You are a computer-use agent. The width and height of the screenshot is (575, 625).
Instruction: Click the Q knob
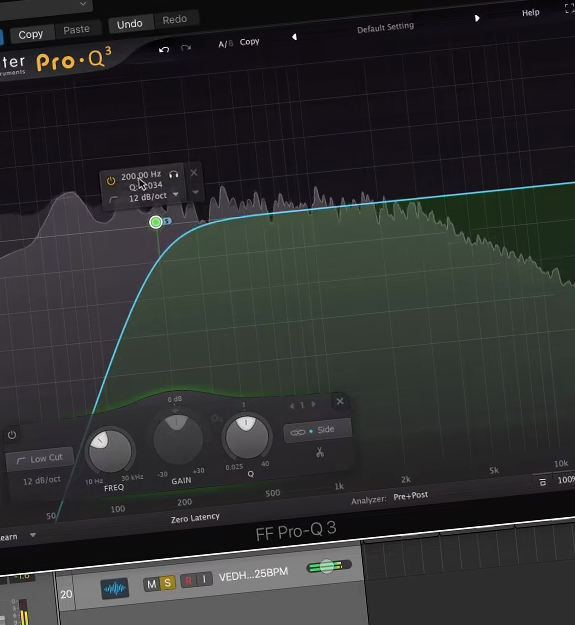click(247, 436)
